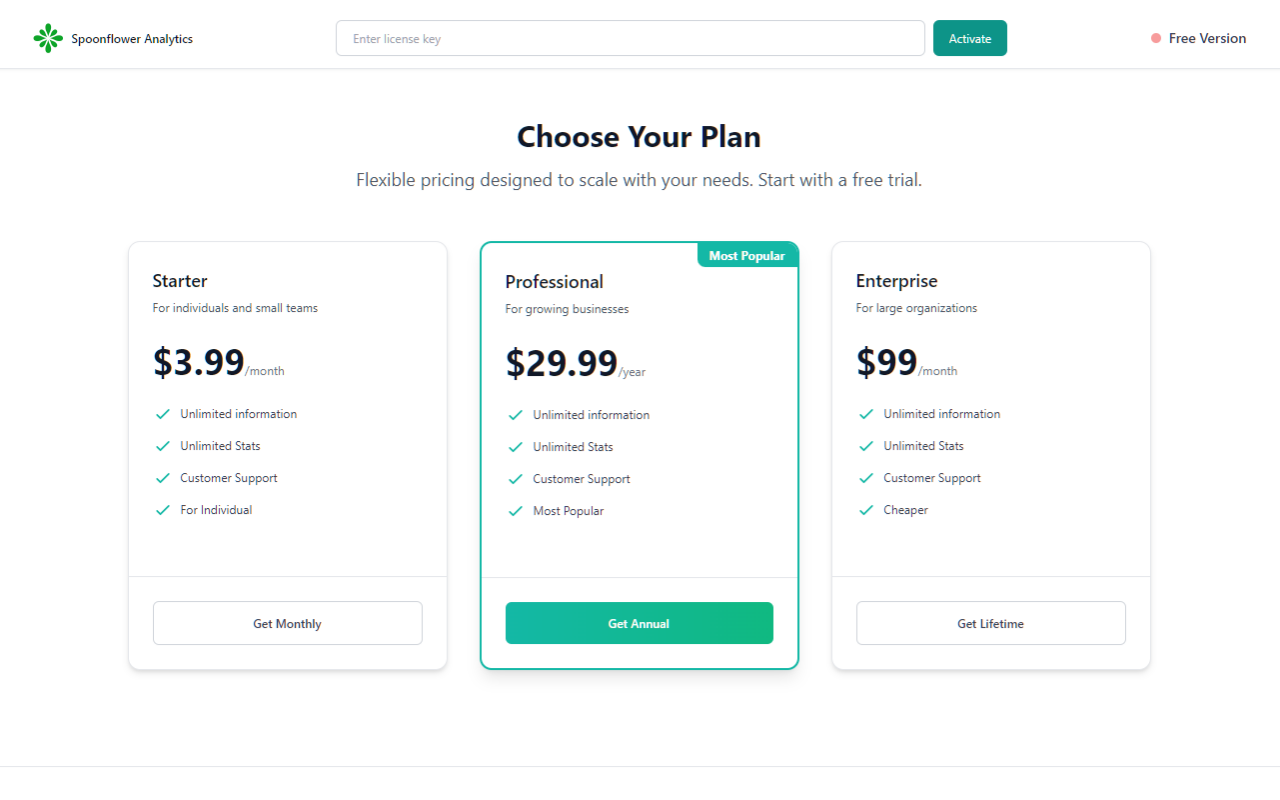1280x800 pixels.
Task: Click checkmark next to Starter Unlimited Stats
Action: click(x=163, y=446)
